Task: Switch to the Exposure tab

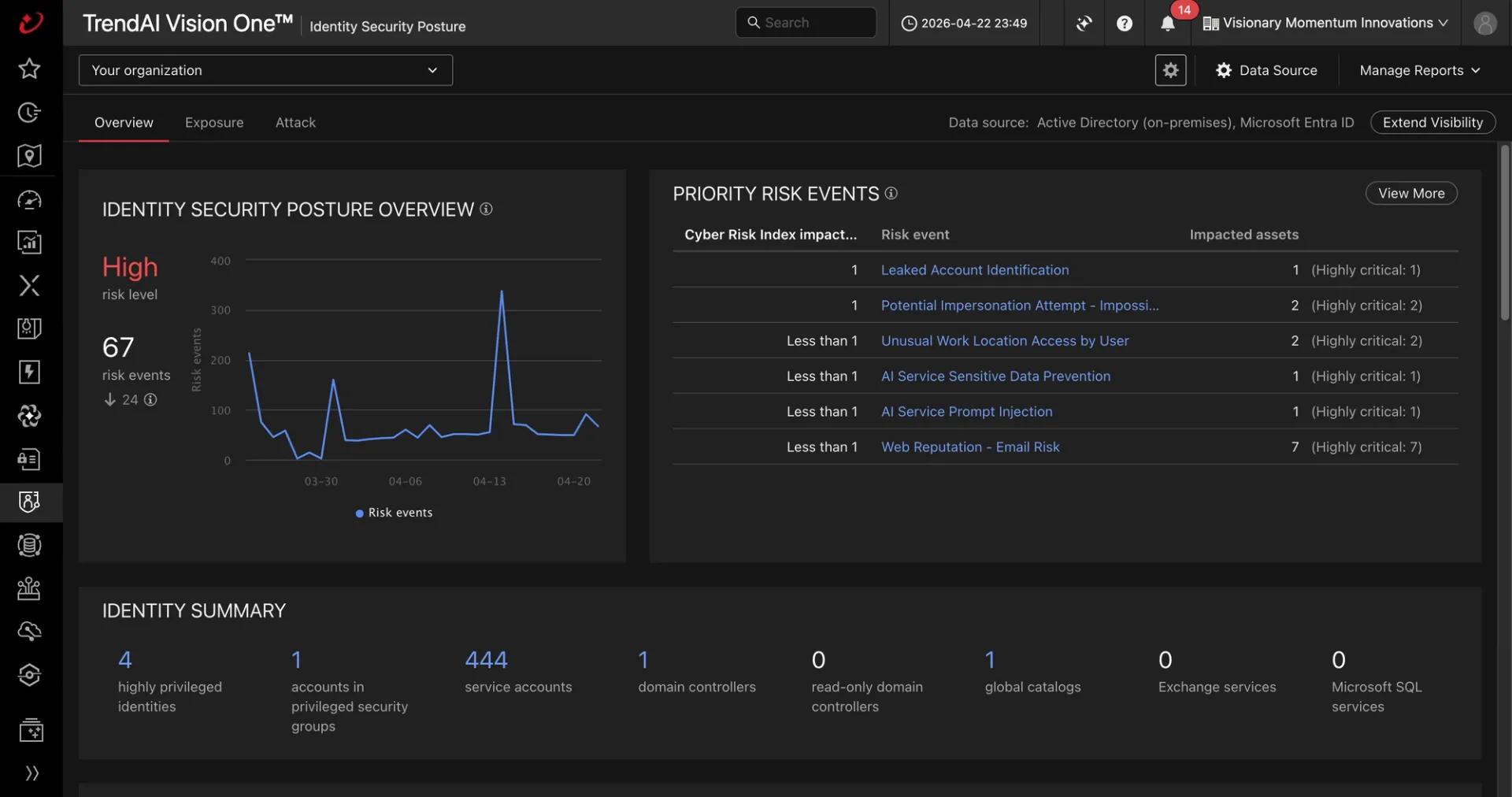Action: tap(214, 122)
